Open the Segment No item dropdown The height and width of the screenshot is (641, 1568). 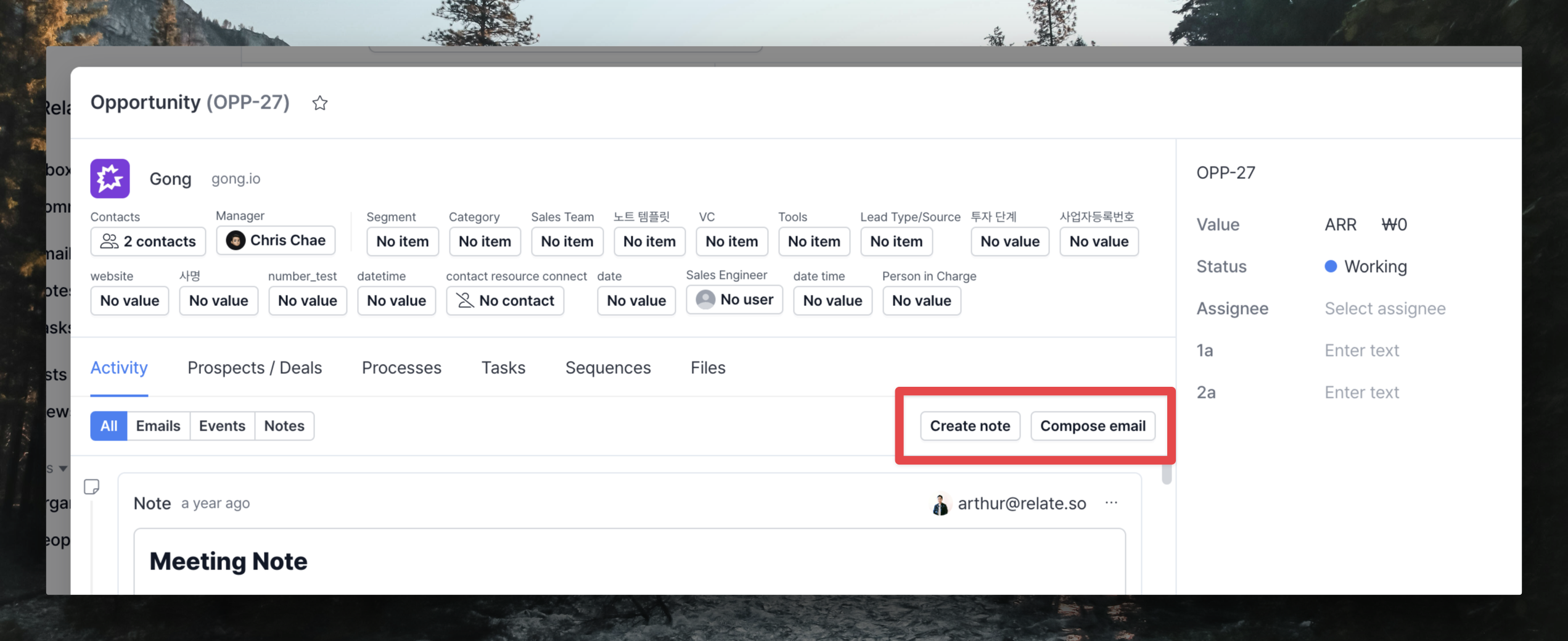(x=403, y=241)
